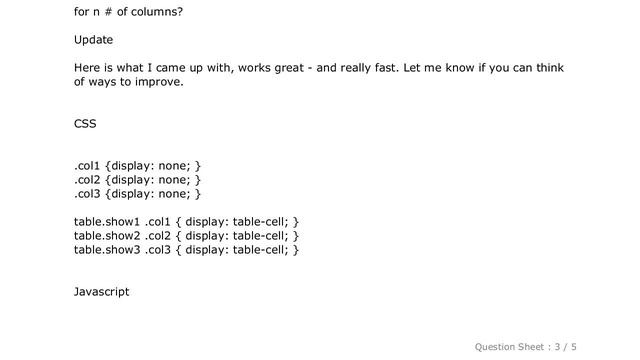
Task: Click the 'table.show2 .col2' rule line
Action: [186, 236]
